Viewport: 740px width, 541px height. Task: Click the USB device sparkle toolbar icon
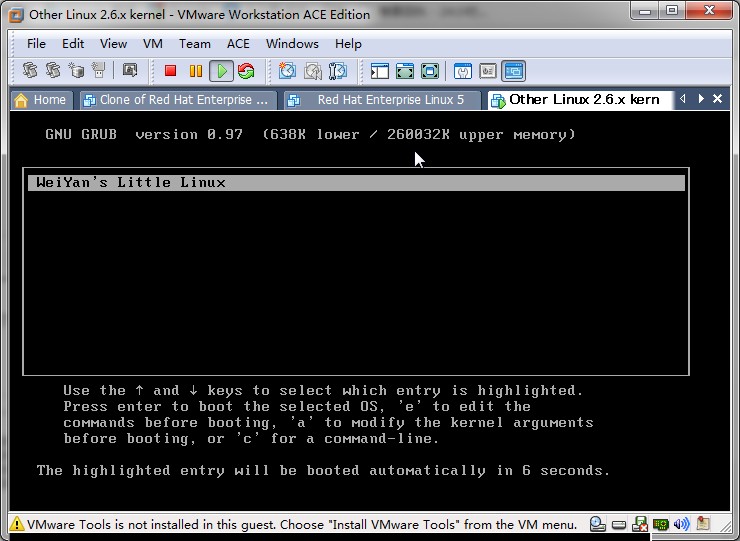[x=99, y=70]
